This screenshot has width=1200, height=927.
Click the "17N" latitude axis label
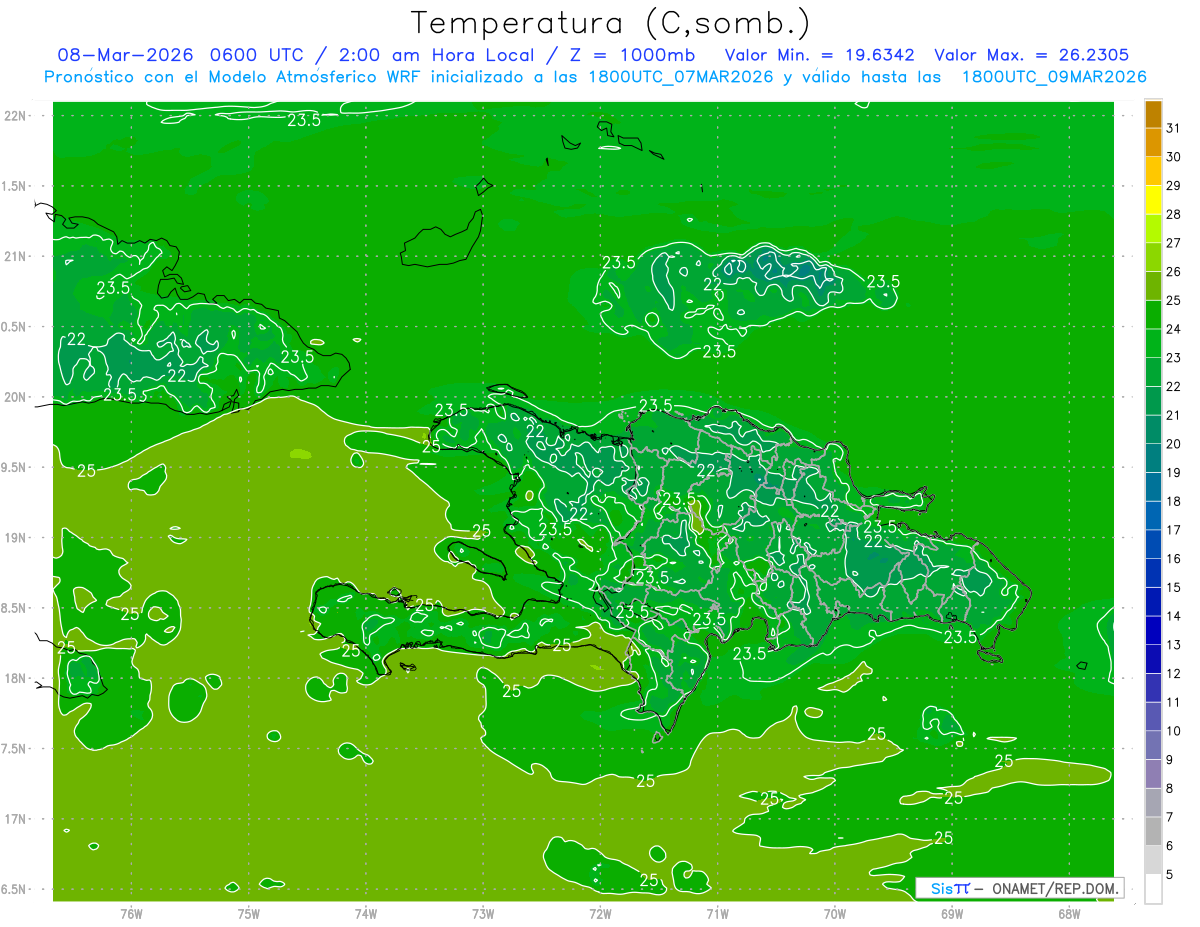pyautogui.click(x=17, y=819)
